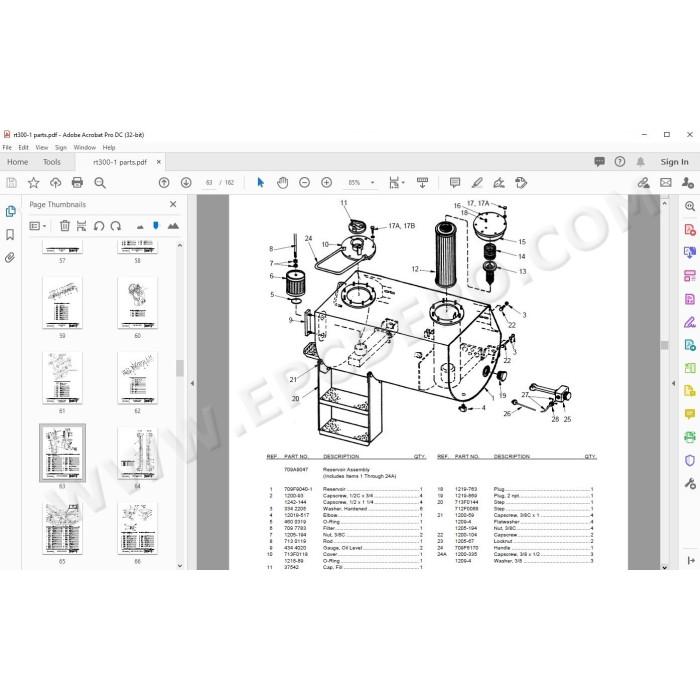This screenshot has width=700, height=700.
Task: Select page 64 thumbnail
Action: [138, 454]
